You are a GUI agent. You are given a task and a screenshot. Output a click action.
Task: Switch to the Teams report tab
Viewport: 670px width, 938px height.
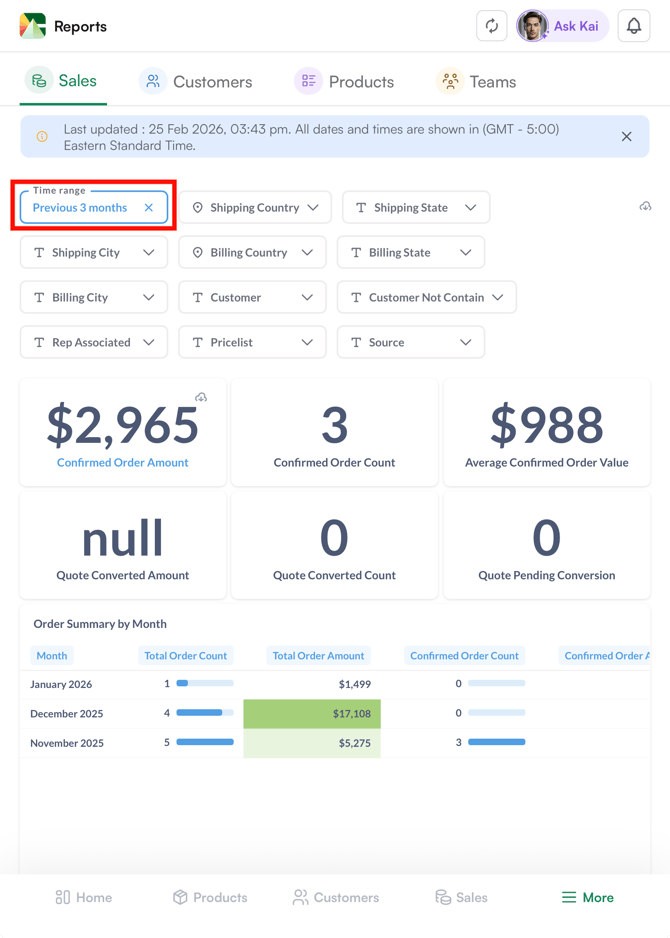[x=476, y=82]
